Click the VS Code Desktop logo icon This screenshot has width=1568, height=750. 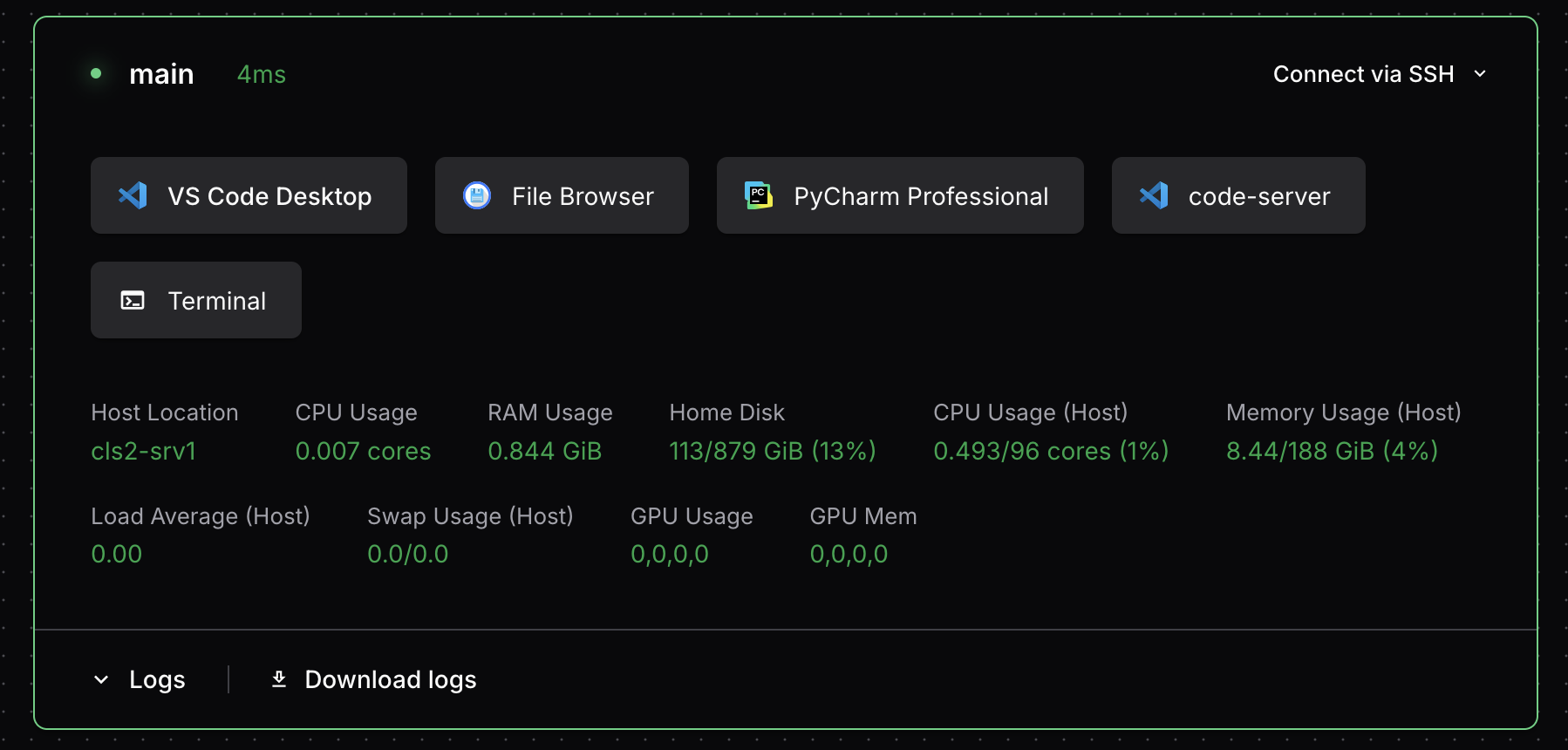[x=133, y=195]
